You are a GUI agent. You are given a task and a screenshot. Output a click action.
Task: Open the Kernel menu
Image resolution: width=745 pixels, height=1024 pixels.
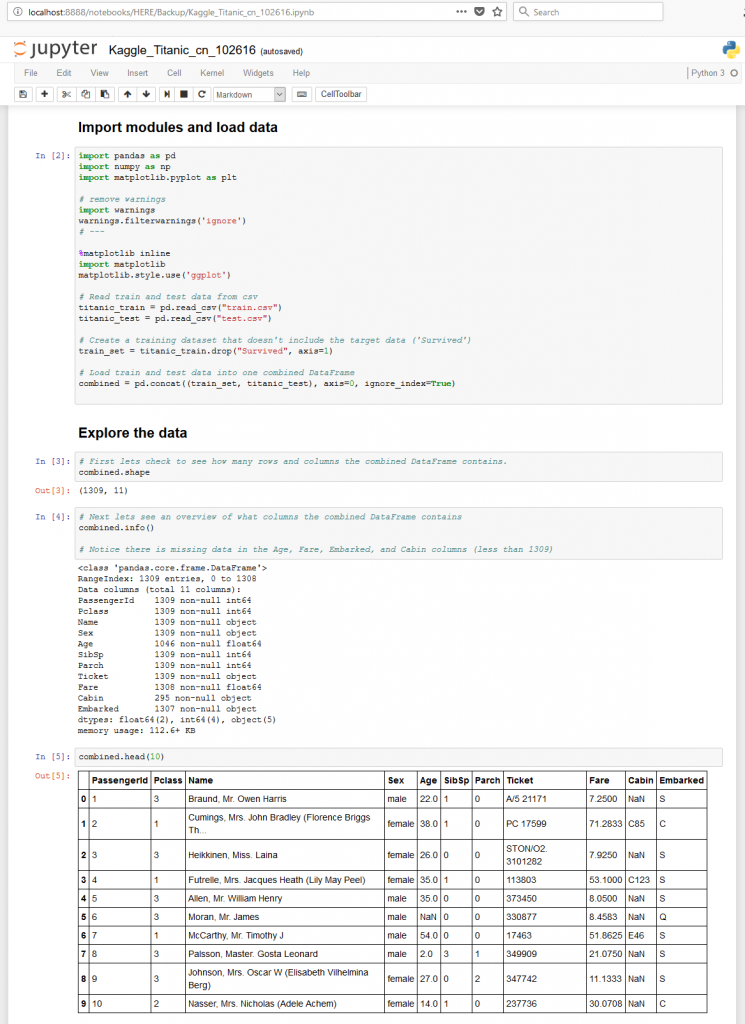pos(212,73)
